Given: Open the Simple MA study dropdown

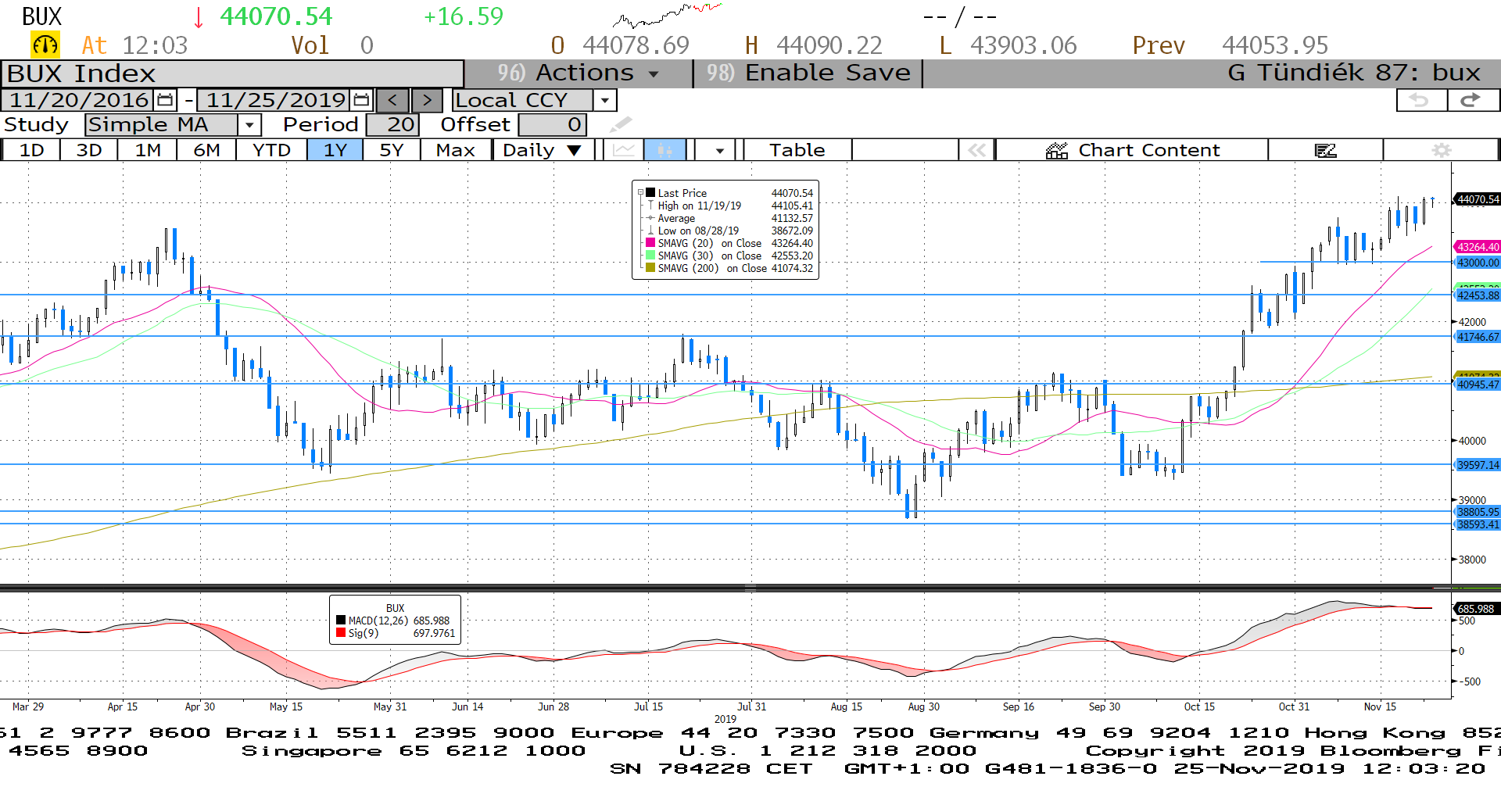Looking at the screenshot, I should 249,124.
